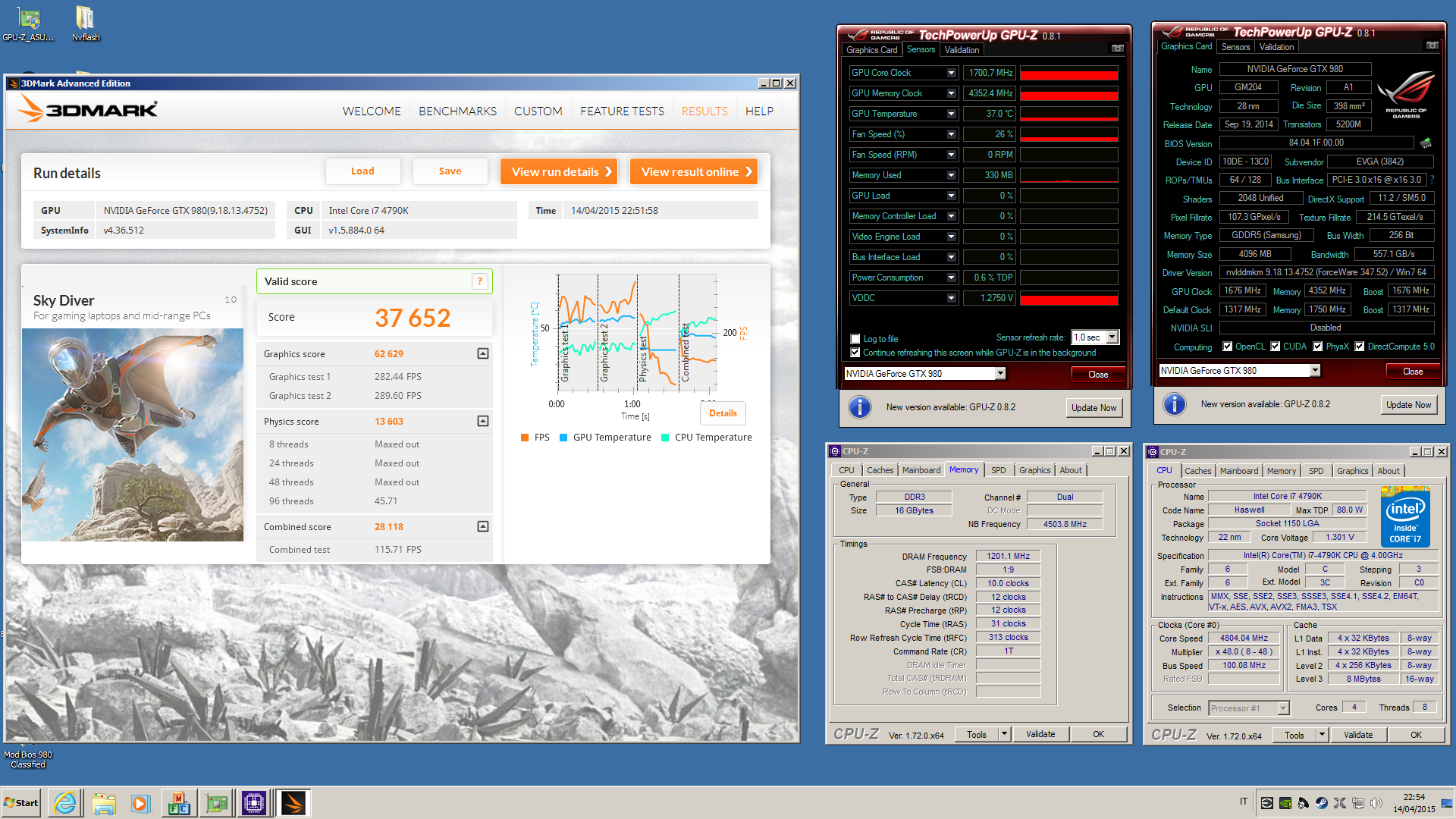Switch to Validation tab in GPU-Z Sensors window
This screenshot has height=819, width=1456.
point(962,50)
